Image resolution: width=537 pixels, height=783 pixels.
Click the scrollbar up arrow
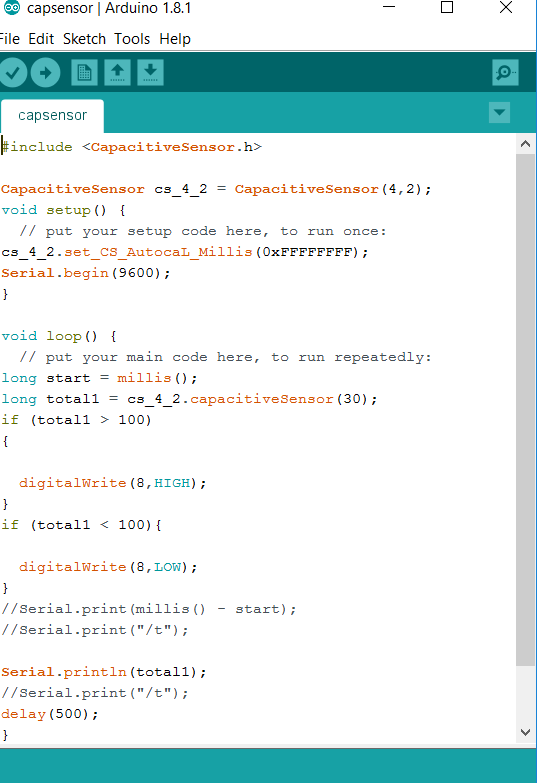coord(526,144)
